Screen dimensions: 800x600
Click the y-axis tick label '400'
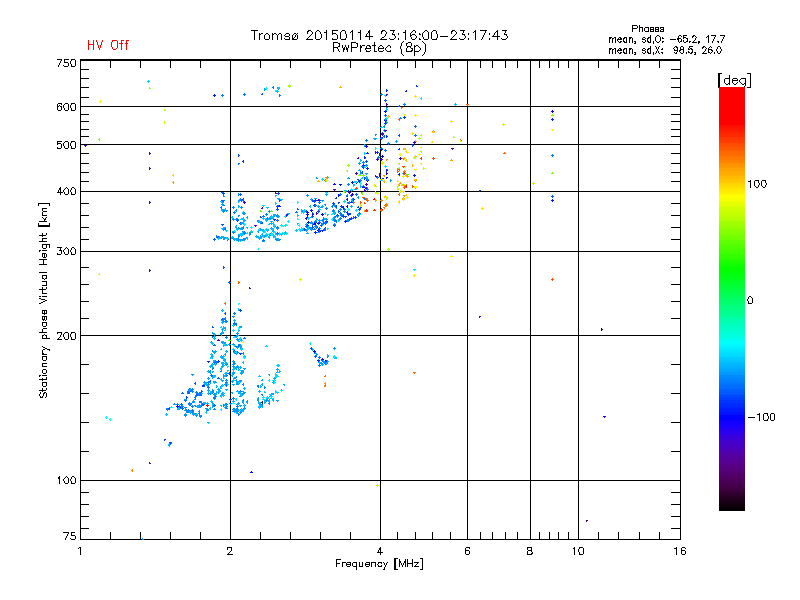66,192
